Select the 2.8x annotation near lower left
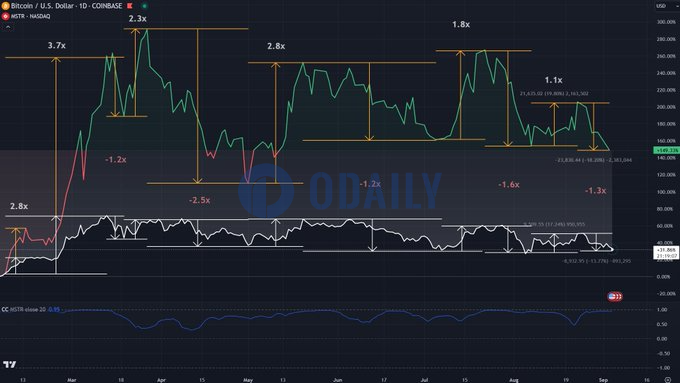680x383 pixels. (19, 206)
